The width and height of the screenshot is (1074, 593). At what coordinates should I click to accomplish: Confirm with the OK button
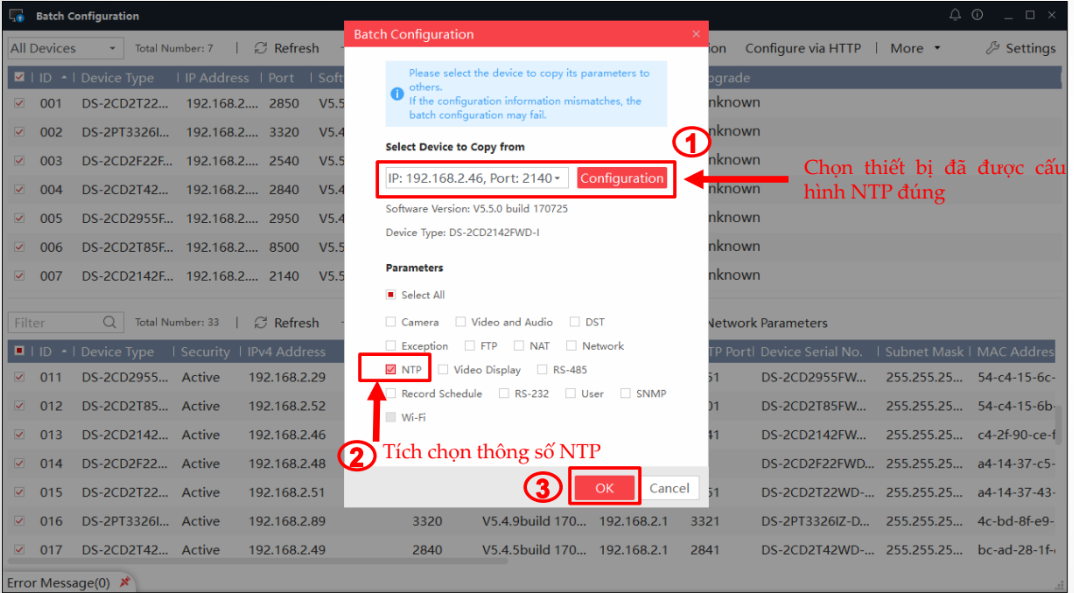(604, 488)
